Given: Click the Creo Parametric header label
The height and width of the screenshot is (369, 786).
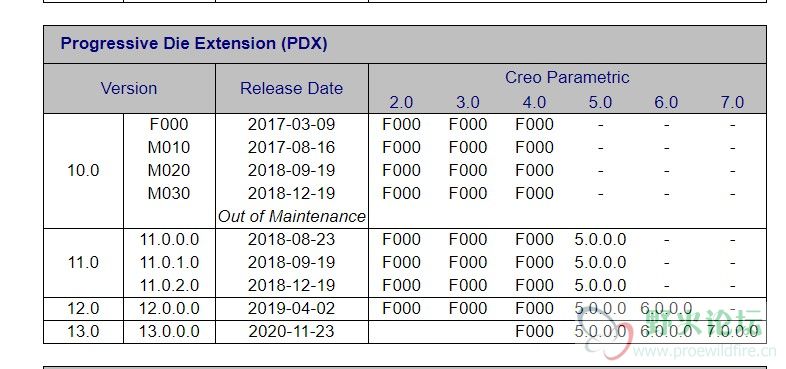Looking at the screenshot, I should pos(567,77).
